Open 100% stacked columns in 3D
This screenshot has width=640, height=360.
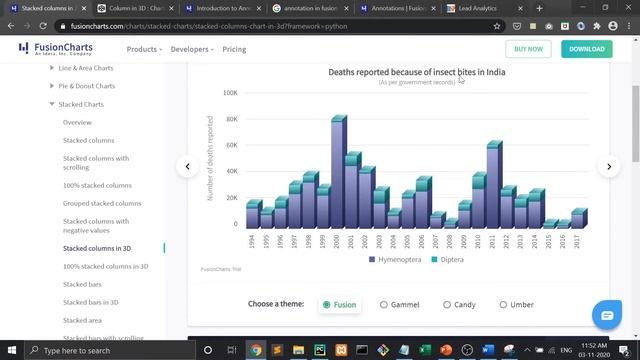[x=105, y=266]
